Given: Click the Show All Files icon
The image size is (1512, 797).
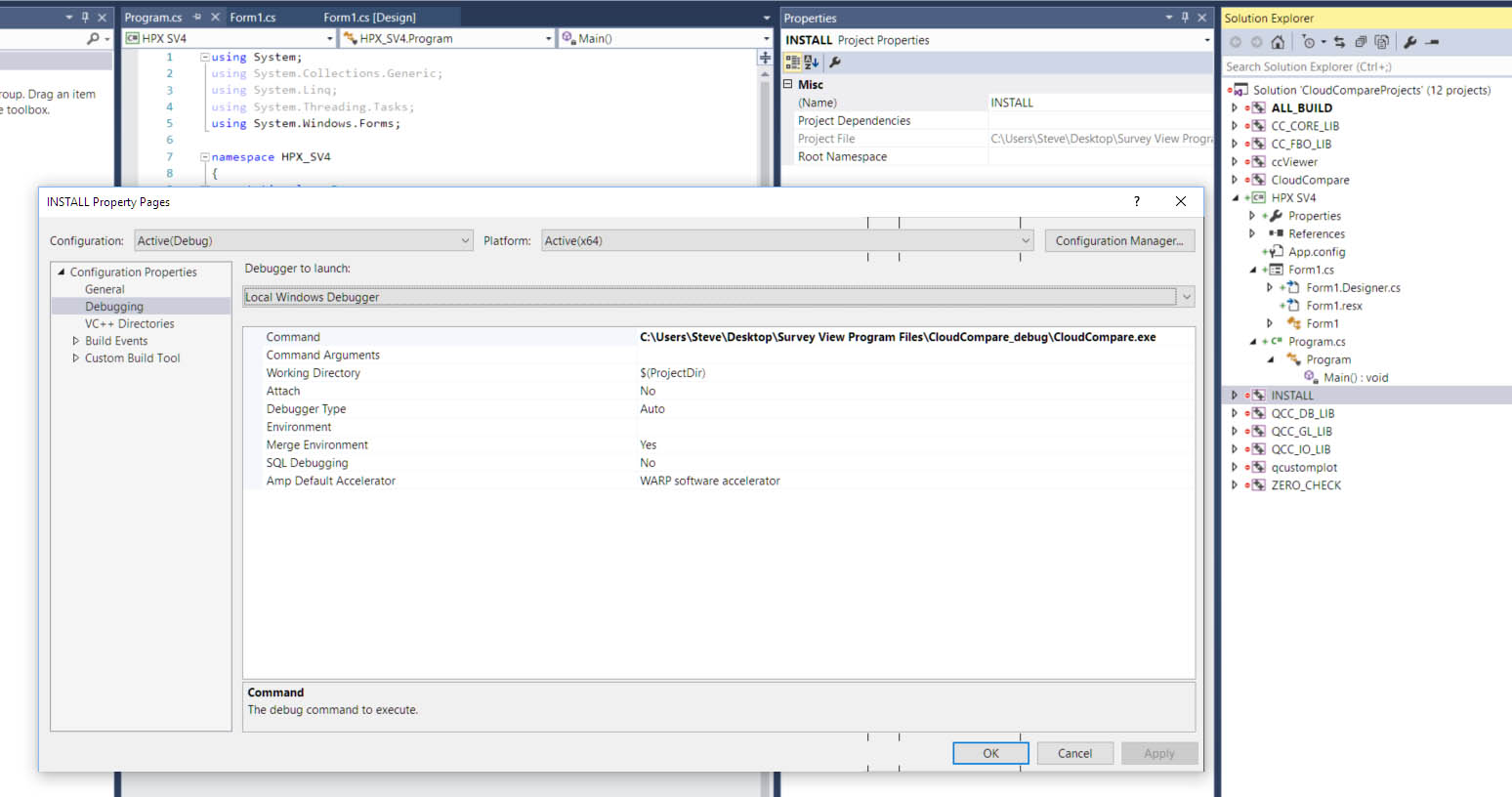Looking at the screenshot, I should point(1381,42).
